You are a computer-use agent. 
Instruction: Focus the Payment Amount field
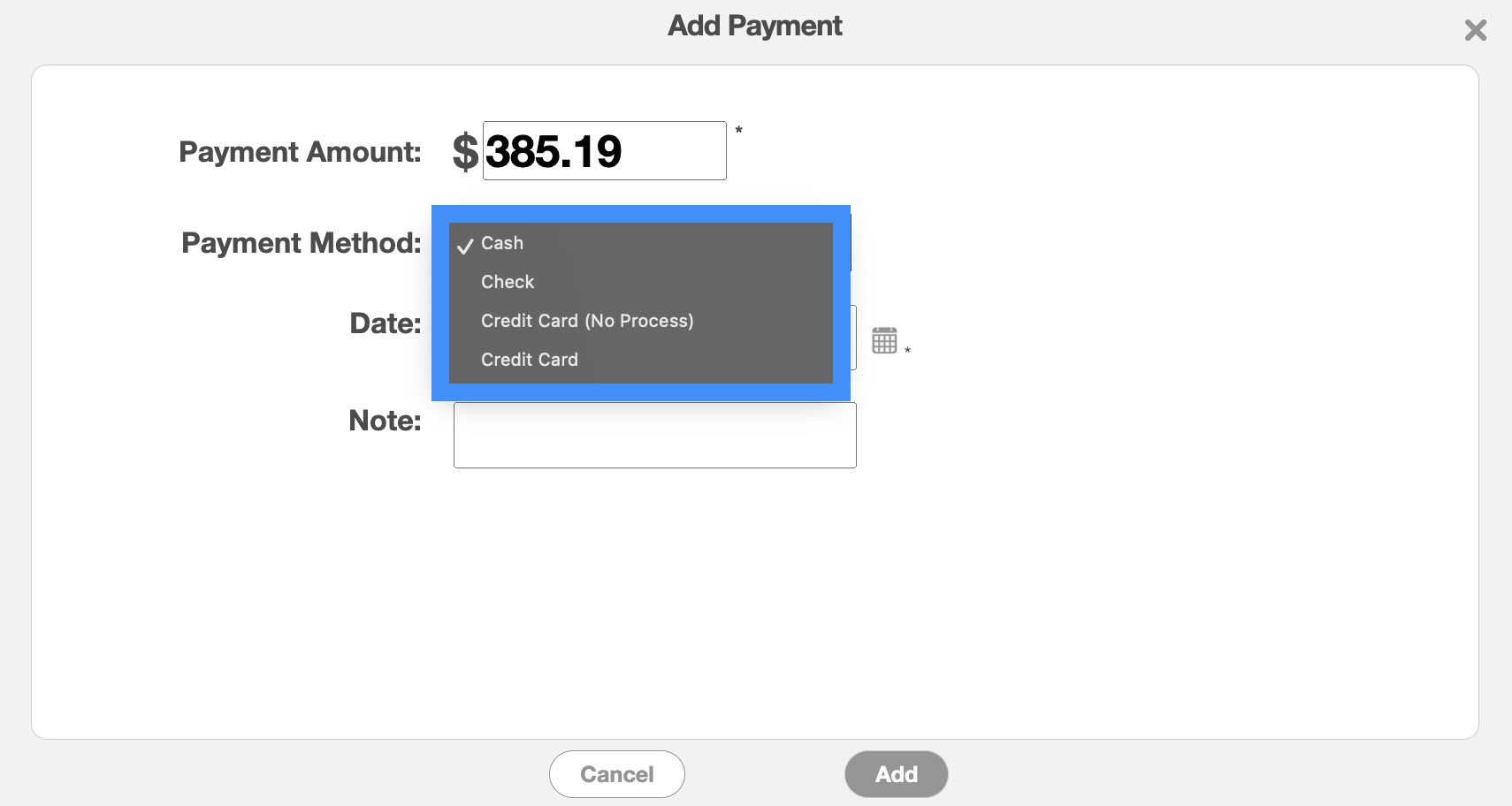(x=604, y=151)
